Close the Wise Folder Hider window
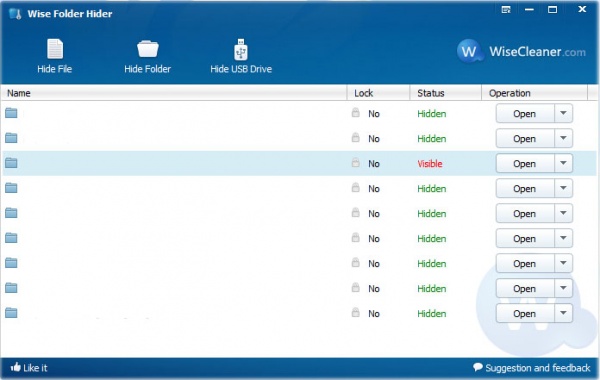600x380 pixels. [582, 9]
